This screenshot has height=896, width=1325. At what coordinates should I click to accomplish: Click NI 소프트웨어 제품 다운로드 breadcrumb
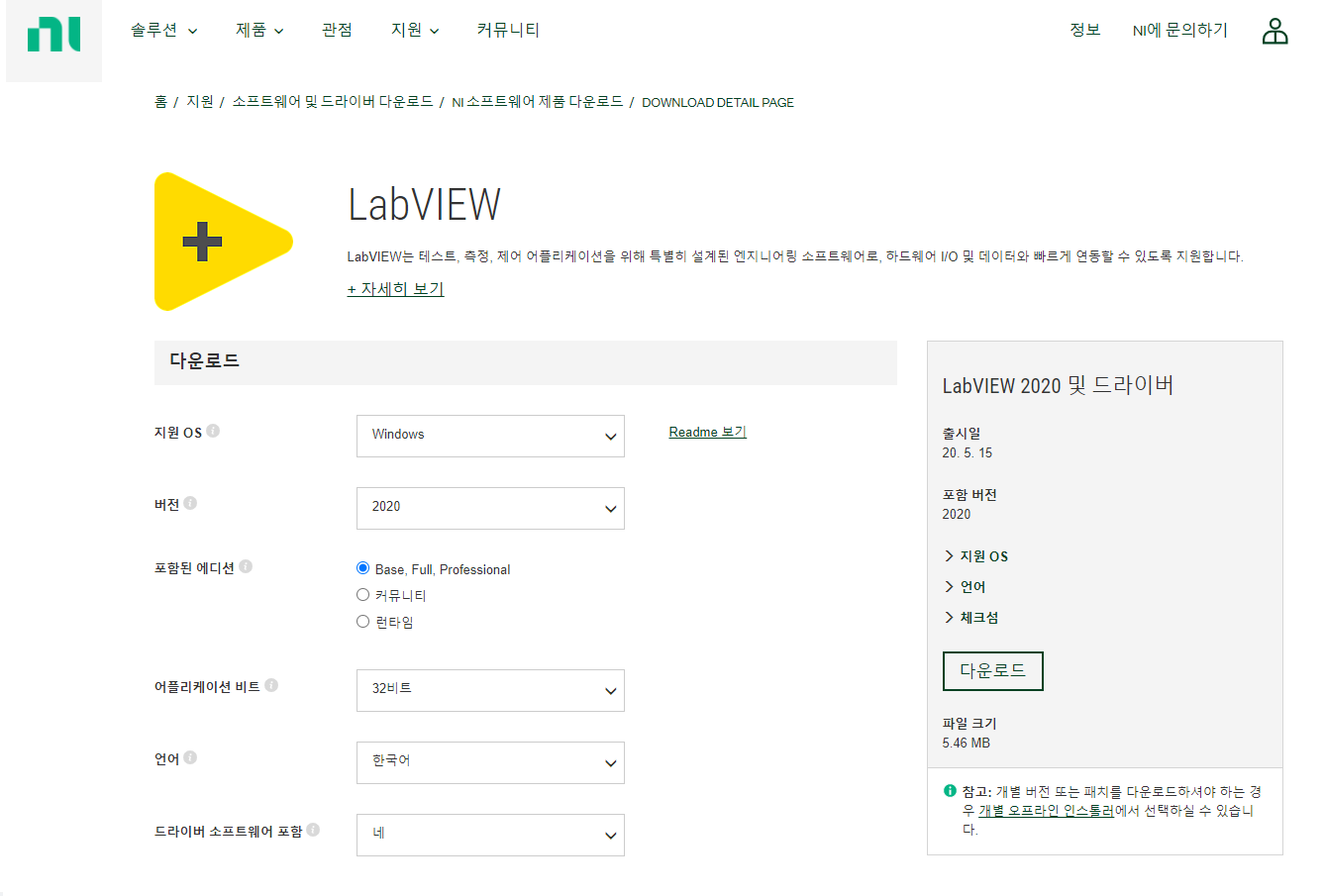(x=538, y=102)
